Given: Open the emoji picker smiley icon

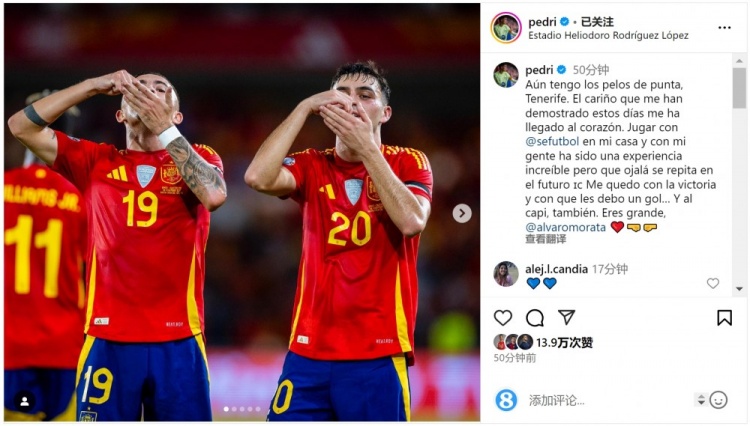Looking at the screenshot, I should click(718, 400).
